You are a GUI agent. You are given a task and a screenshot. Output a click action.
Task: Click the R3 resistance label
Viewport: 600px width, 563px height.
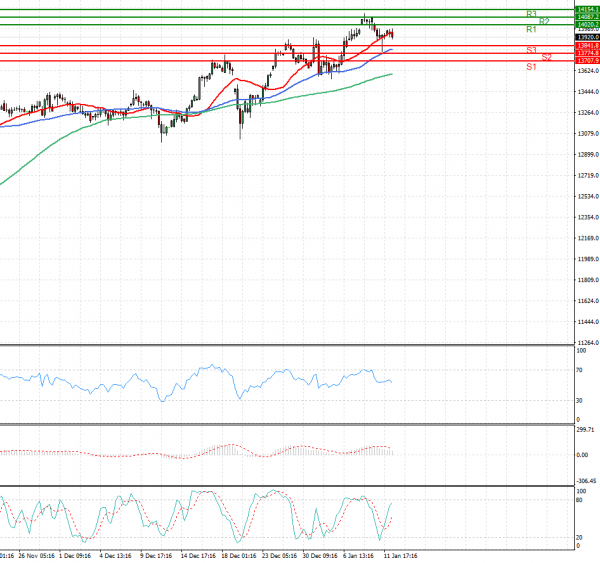coord(531,14)
